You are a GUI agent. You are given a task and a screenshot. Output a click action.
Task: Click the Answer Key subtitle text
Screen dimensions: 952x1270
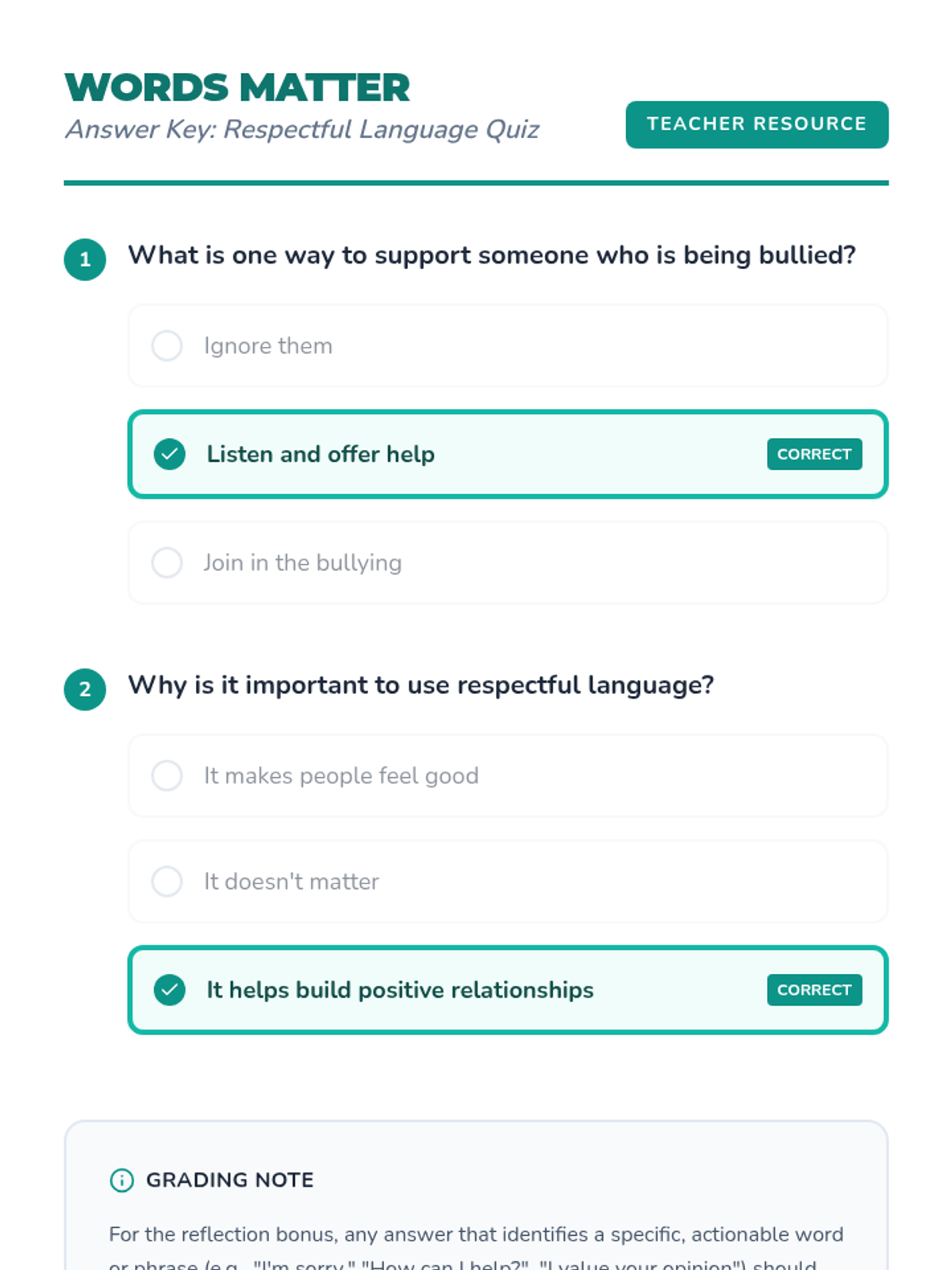[x=302, y=129]
